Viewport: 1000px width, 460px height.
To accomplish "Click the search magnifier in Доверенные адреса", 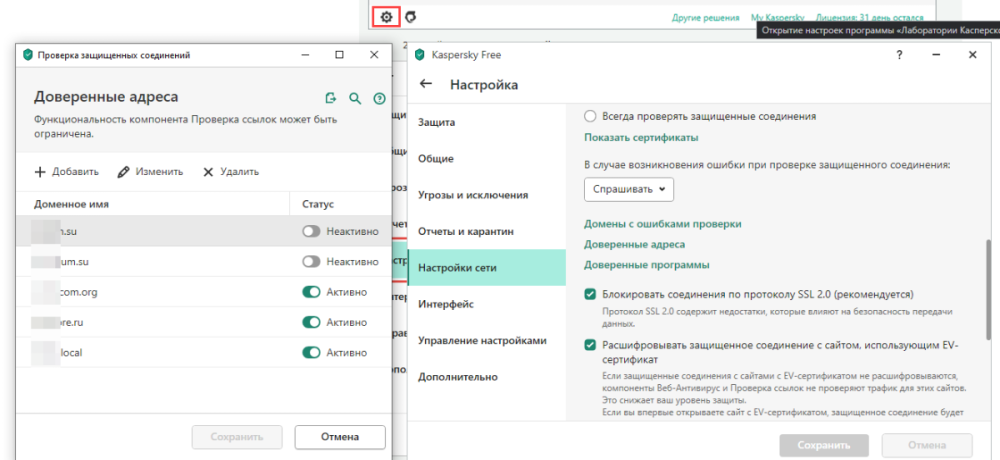I will [355, 98].
